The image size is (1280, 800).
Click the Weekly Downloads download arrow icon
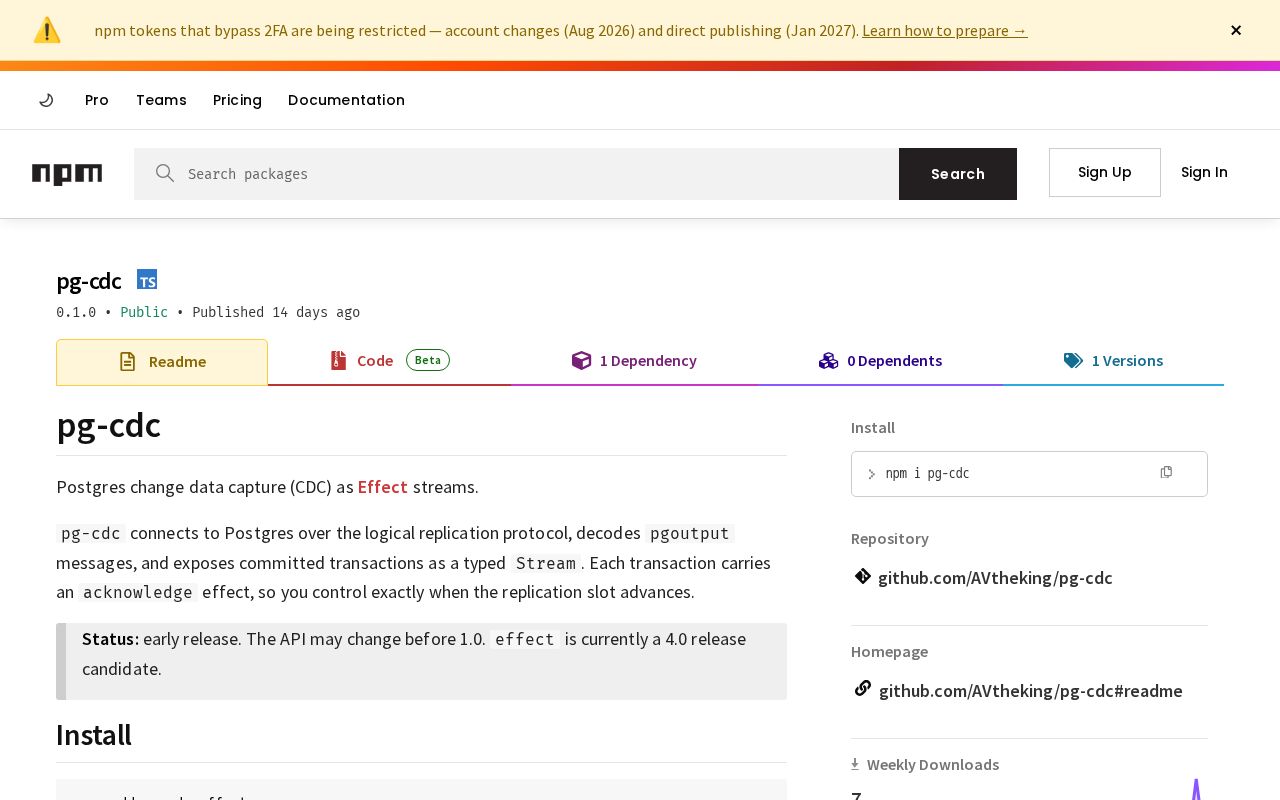click(x=855, y=764)
